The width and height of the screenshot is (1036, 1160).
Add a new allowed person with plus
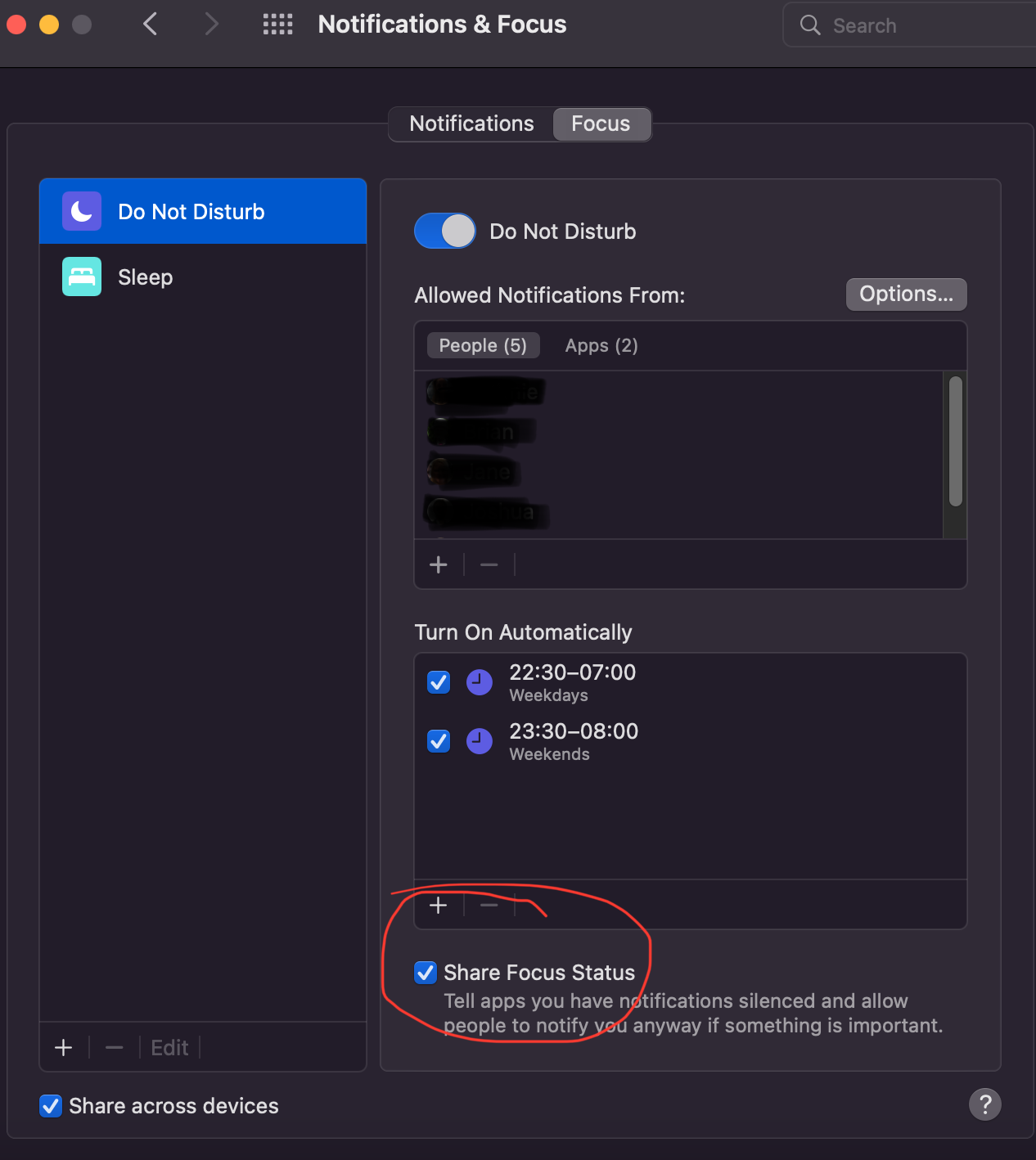[439, 565]
